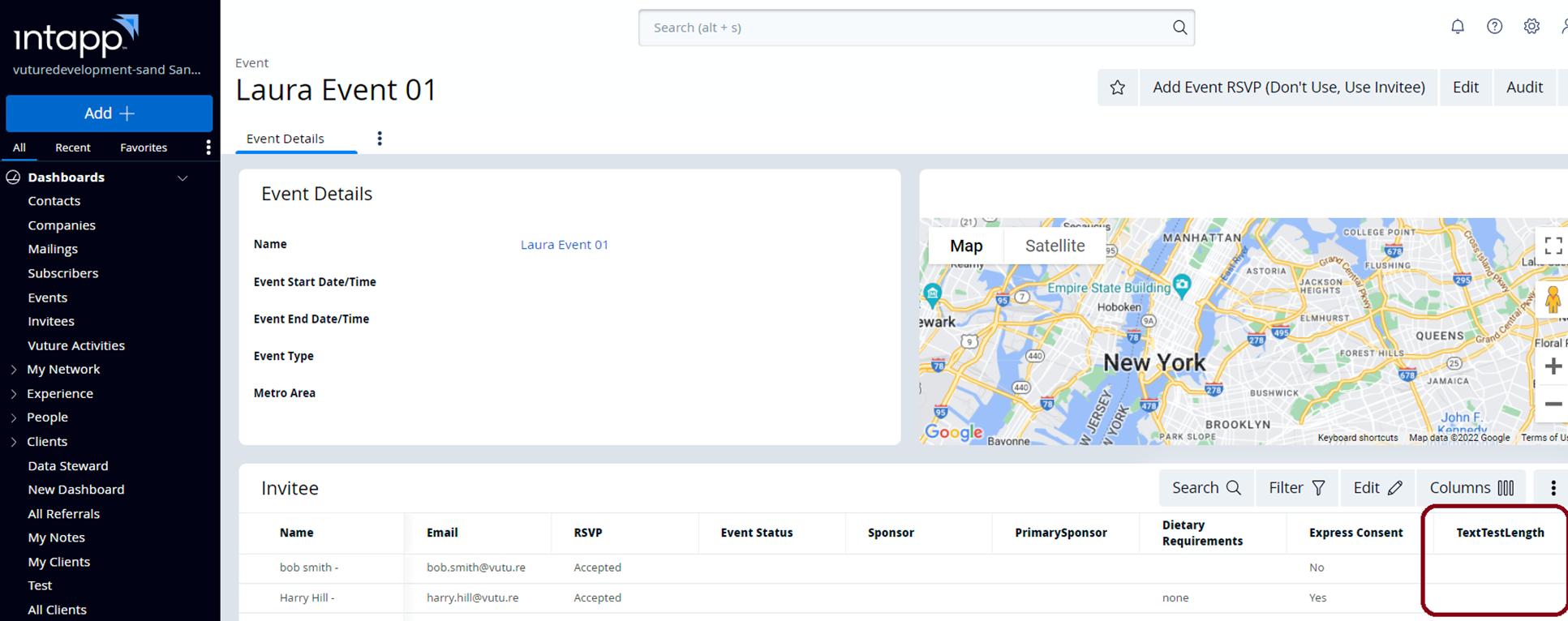
Task: Click the favorite star icon
Action: [x=1118, y=88]
